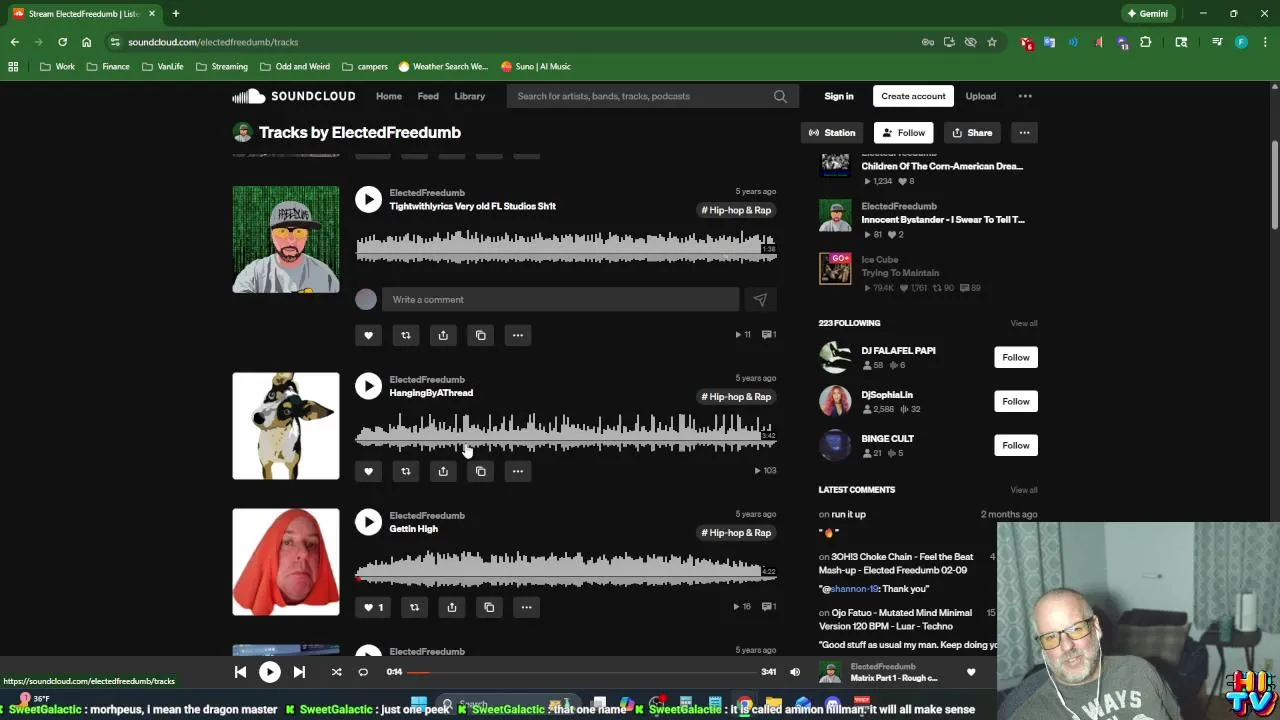Copy link of the Tightwithlyrics track
Viewport: 1280px width, 720px height.
click(480, 335)
